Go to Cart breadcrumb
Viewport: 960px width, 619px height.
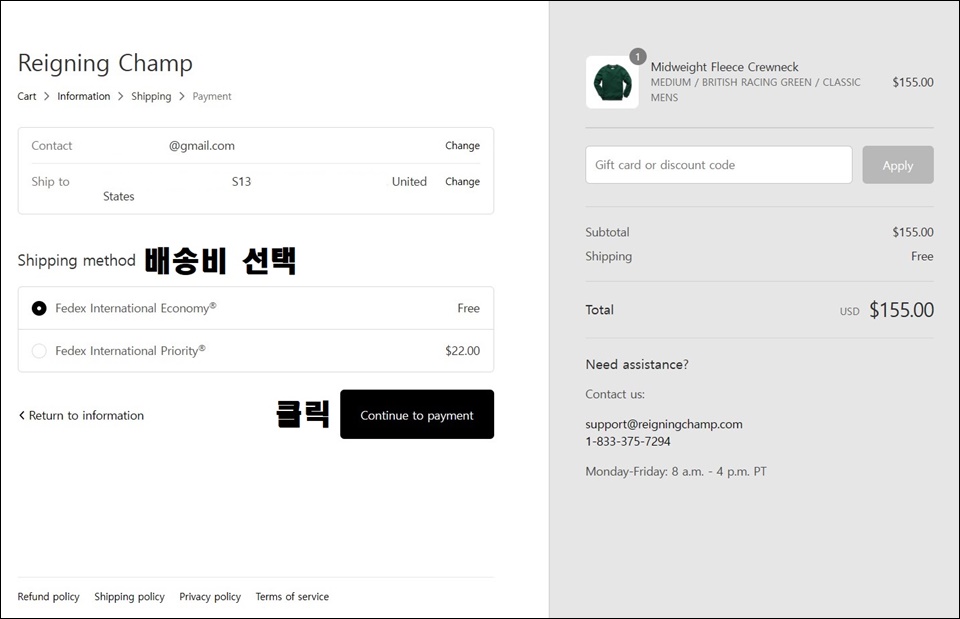click(x=27, y=96)
